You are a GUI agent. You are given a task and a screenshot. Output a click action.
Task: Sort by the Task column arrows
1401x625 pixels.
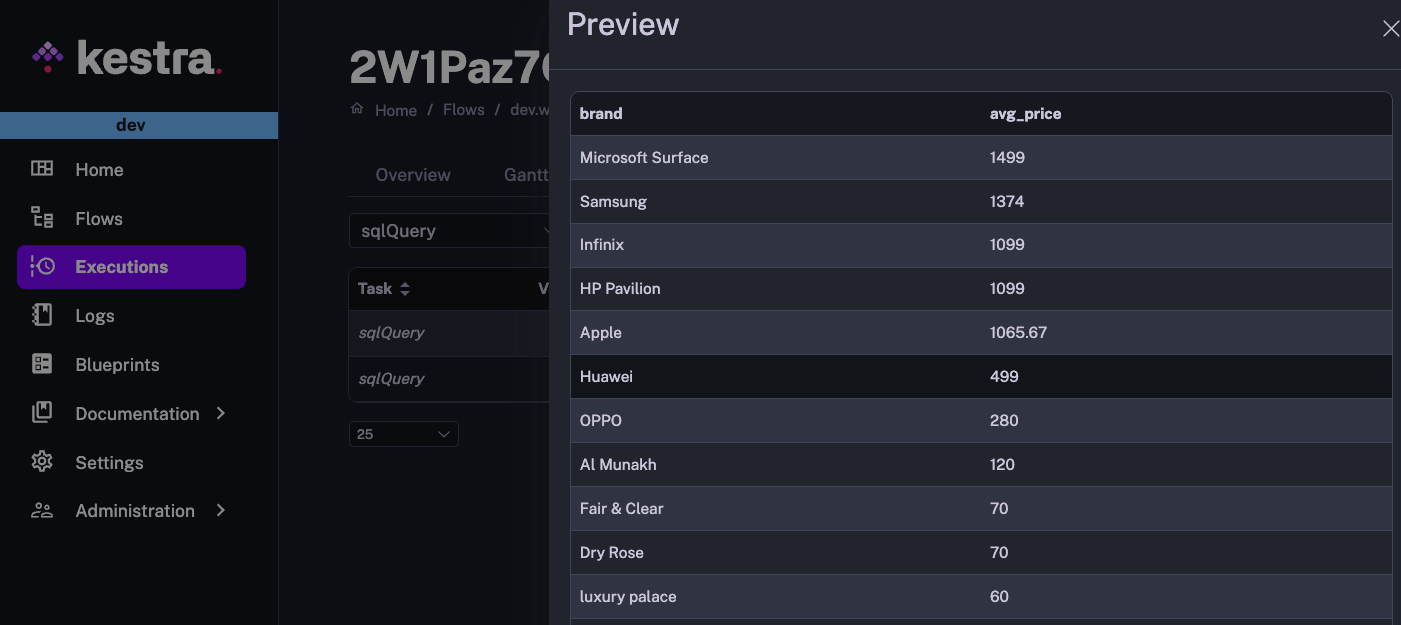405,289
